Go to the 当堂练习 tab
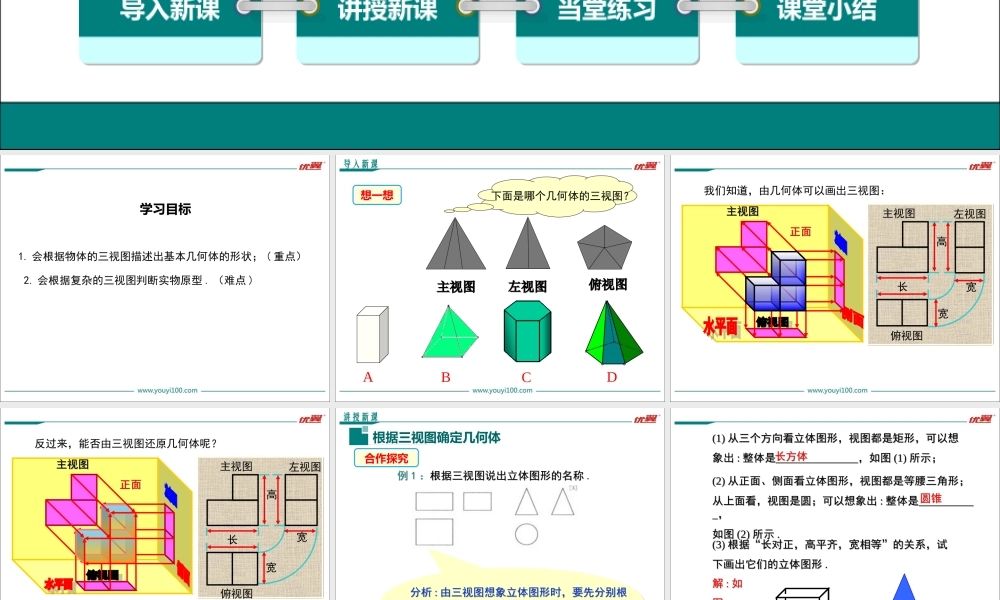Image resolution: width=1000 pixels, height=600 pixels. (607, 12)
